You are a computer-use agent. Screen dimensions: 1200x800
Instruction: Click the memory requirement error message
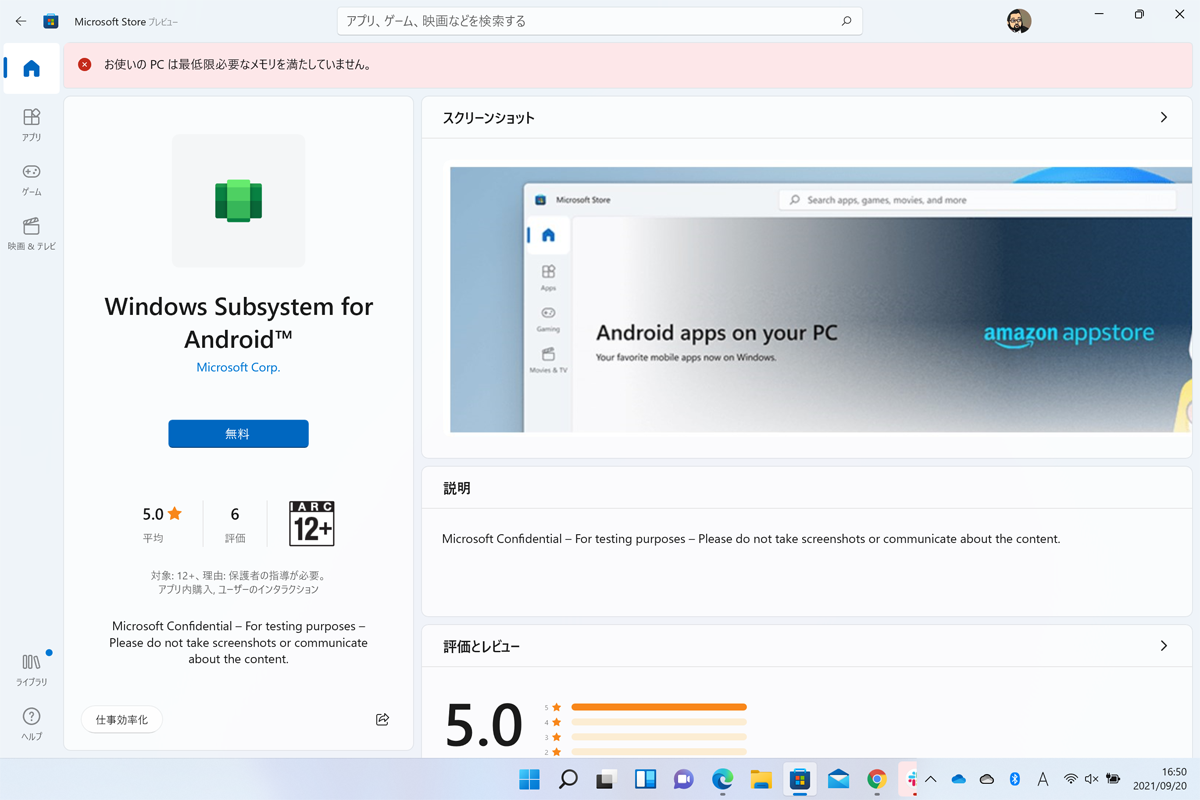[x=238, y=65]
